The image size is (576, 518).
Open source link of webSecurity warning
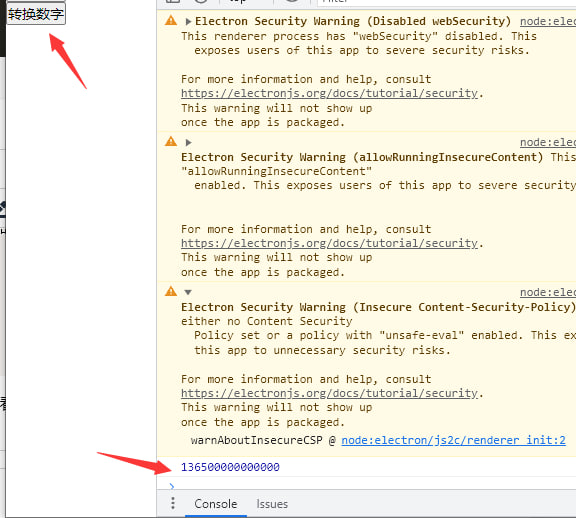(x=548, y=22)
